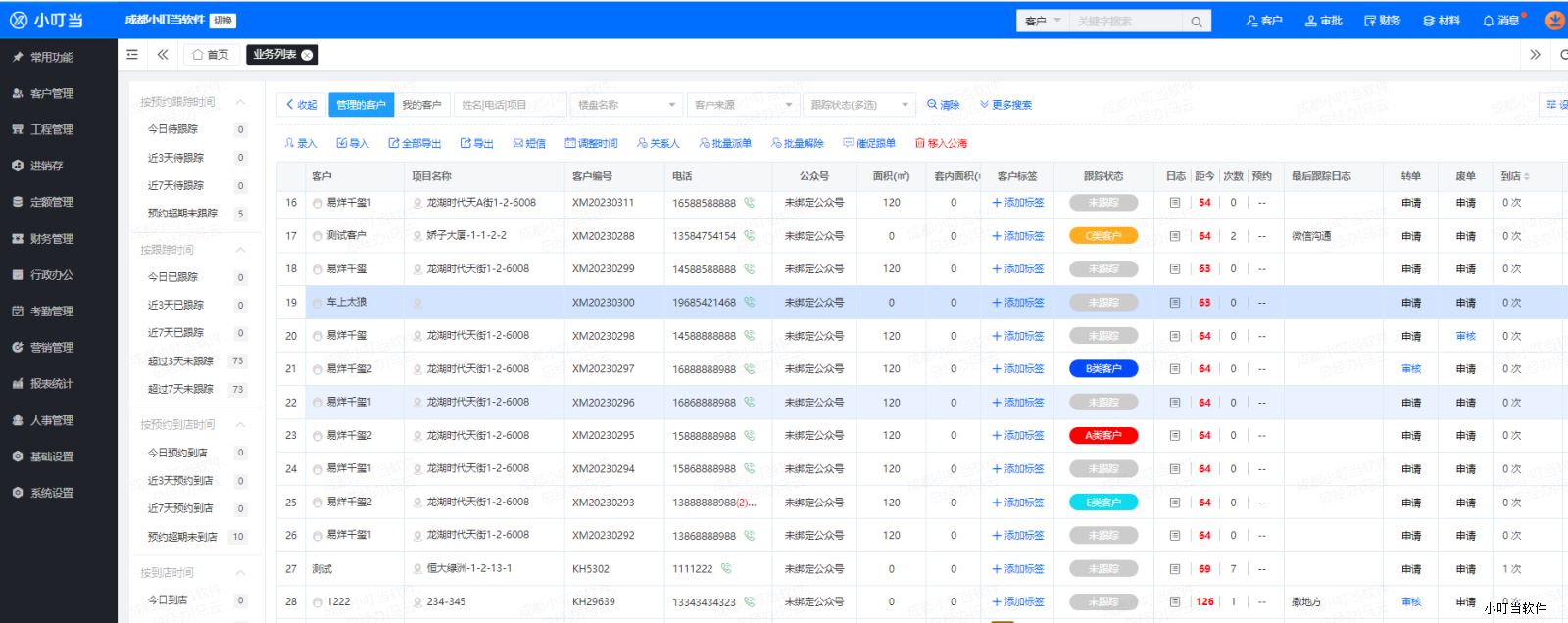Screen dimensions: 1568x623
Task: Click 调整时间 calendar button
Action: pos(591,143)
